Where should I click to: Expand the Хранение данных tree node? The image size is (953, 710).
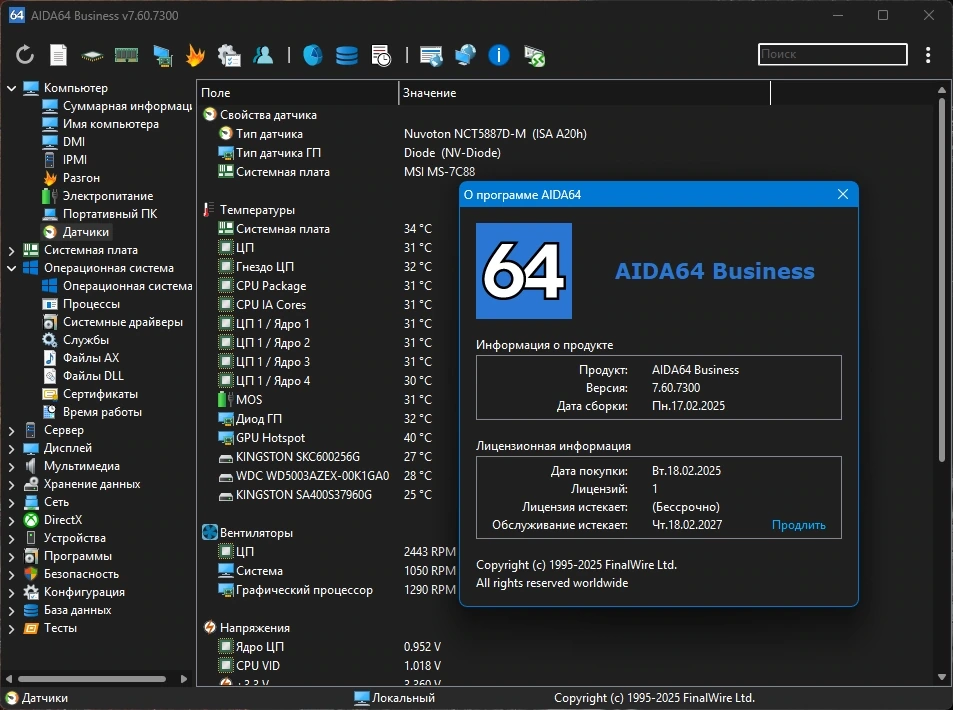[x=12, y=484]
